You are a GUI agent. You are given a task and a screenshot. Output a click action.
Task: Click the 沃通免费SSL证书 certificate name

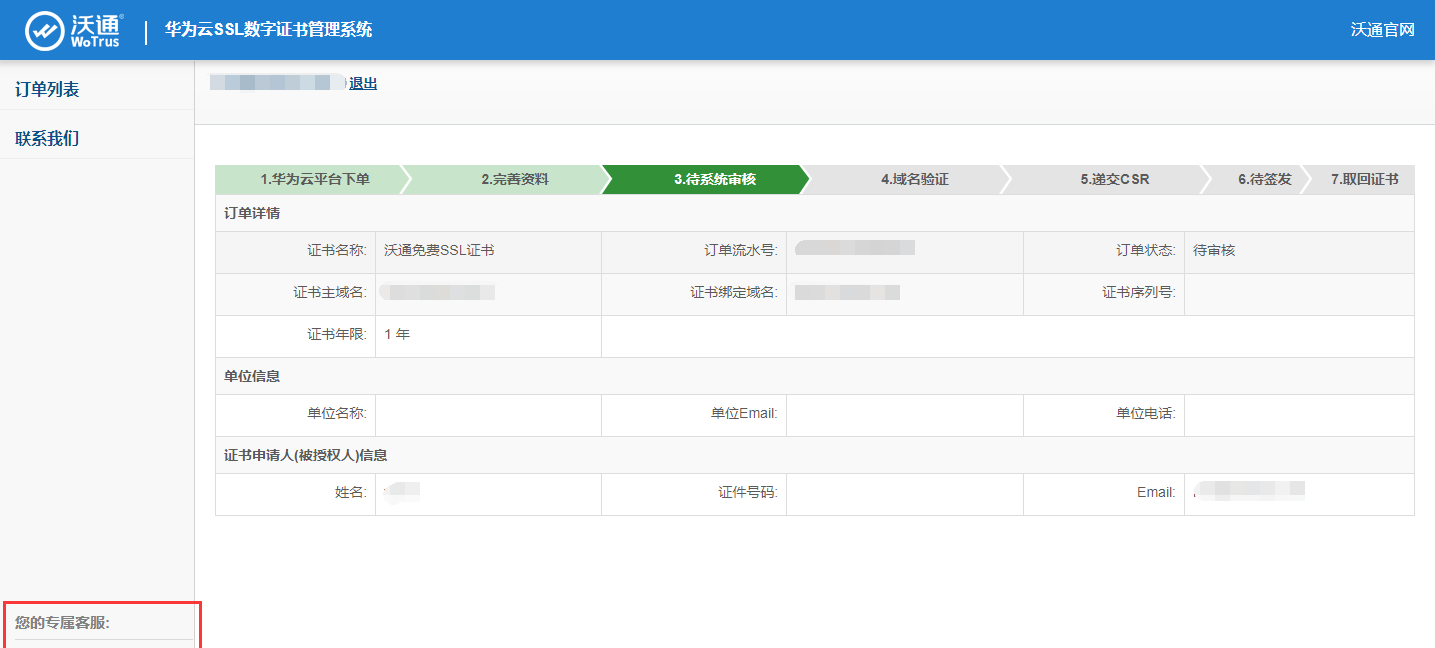coord(439,251)
